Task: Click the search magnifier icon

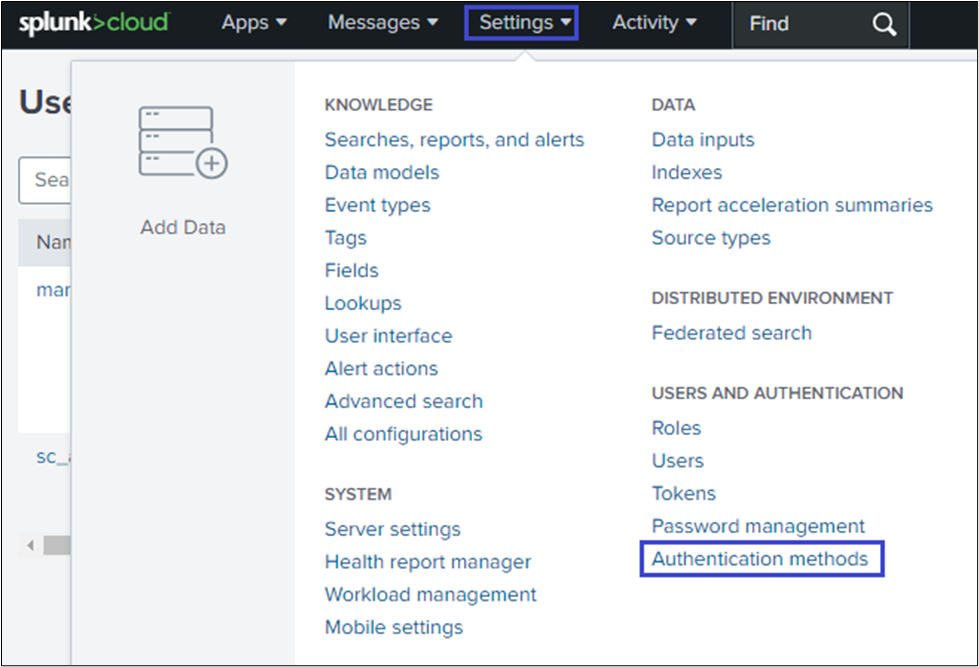Action: click(883, 24)
